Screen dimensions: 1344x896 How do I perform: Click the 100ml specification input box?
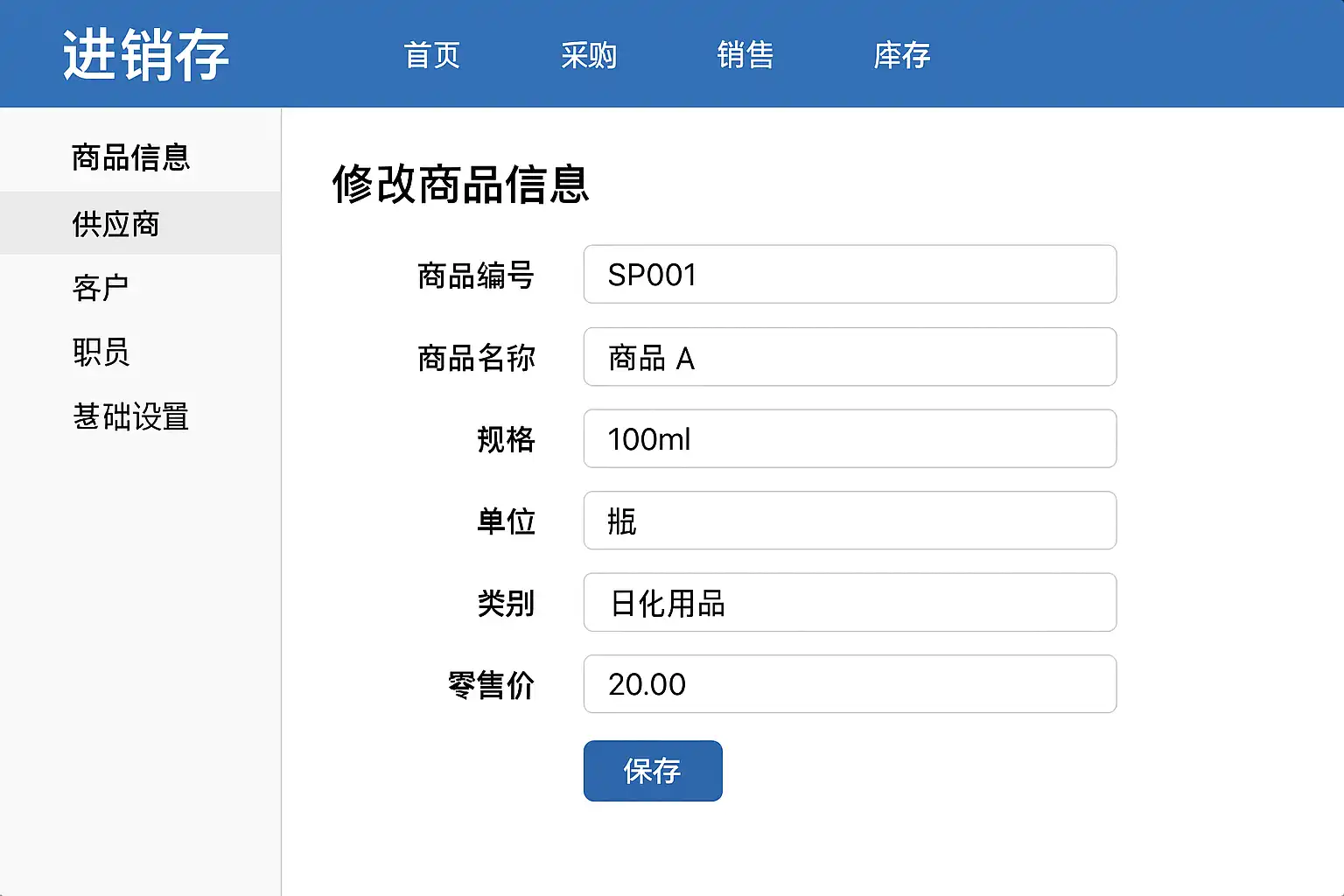(x=850, y=438)
